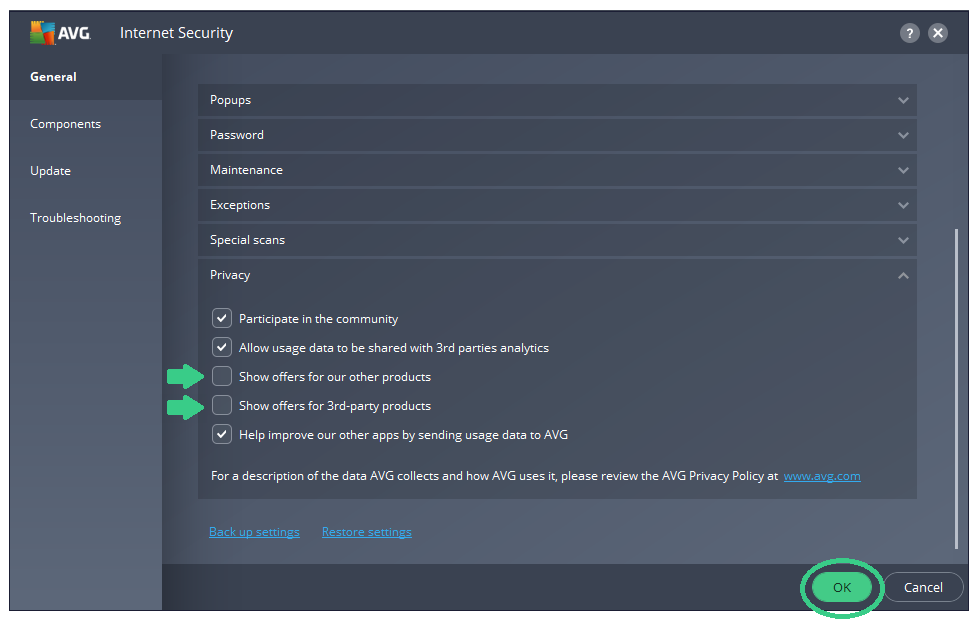Viewport: 980px width, 622px height.
Task: Enable Show offers for 3rd-party products
Action: pyautogui.click(x=222, y=405)
